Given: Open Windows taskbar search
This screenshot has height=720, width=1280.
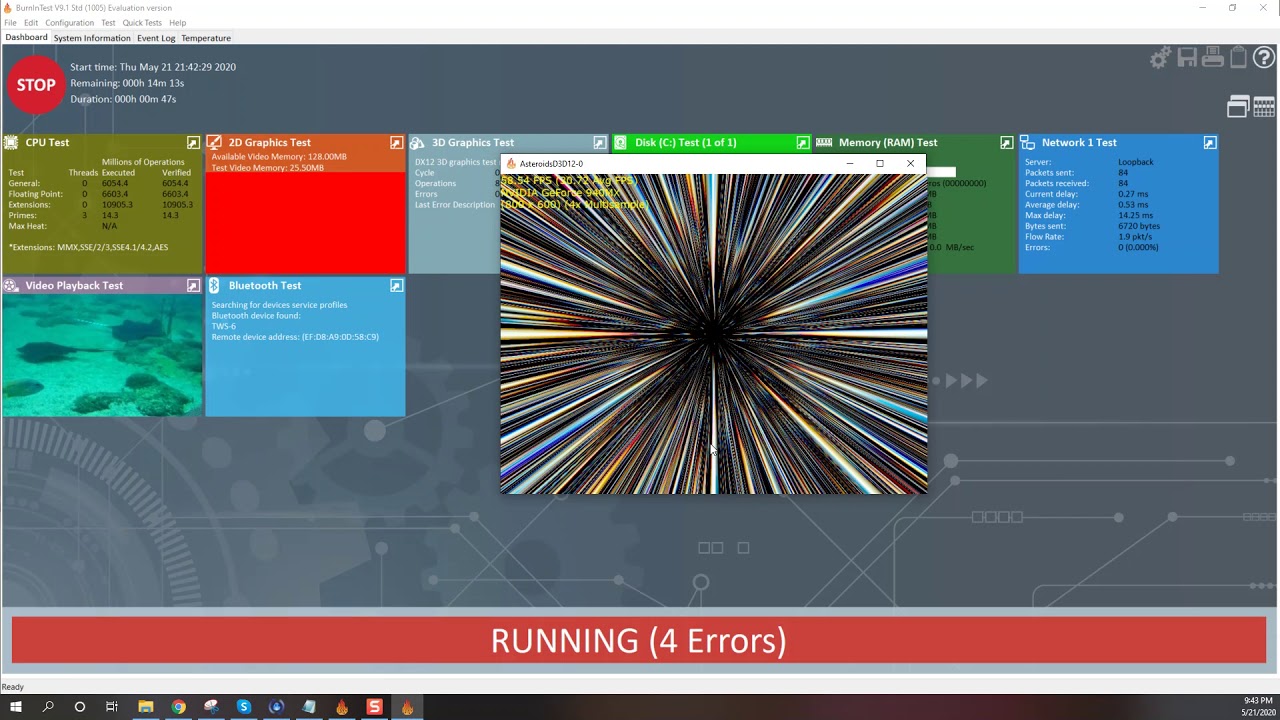Looking at the screenshot, I should click(48, 707).
